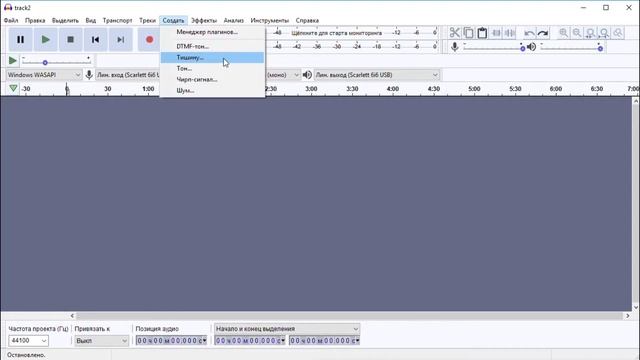Choose 'Менеджер плагинов...' from the menu
640x360 pixels.
pos(212,32)
